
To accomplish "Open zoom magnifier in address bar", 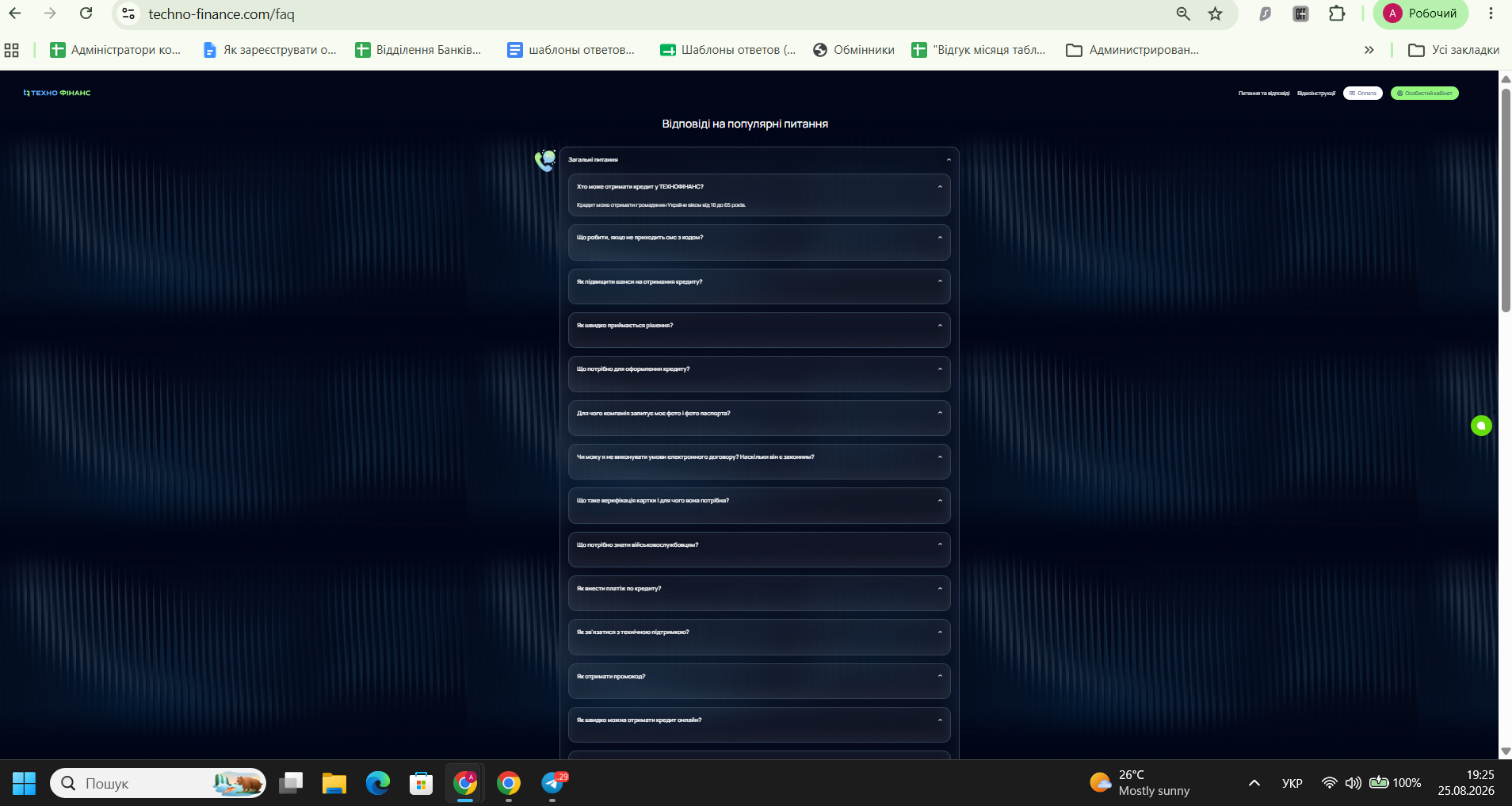I will 1183,13.
